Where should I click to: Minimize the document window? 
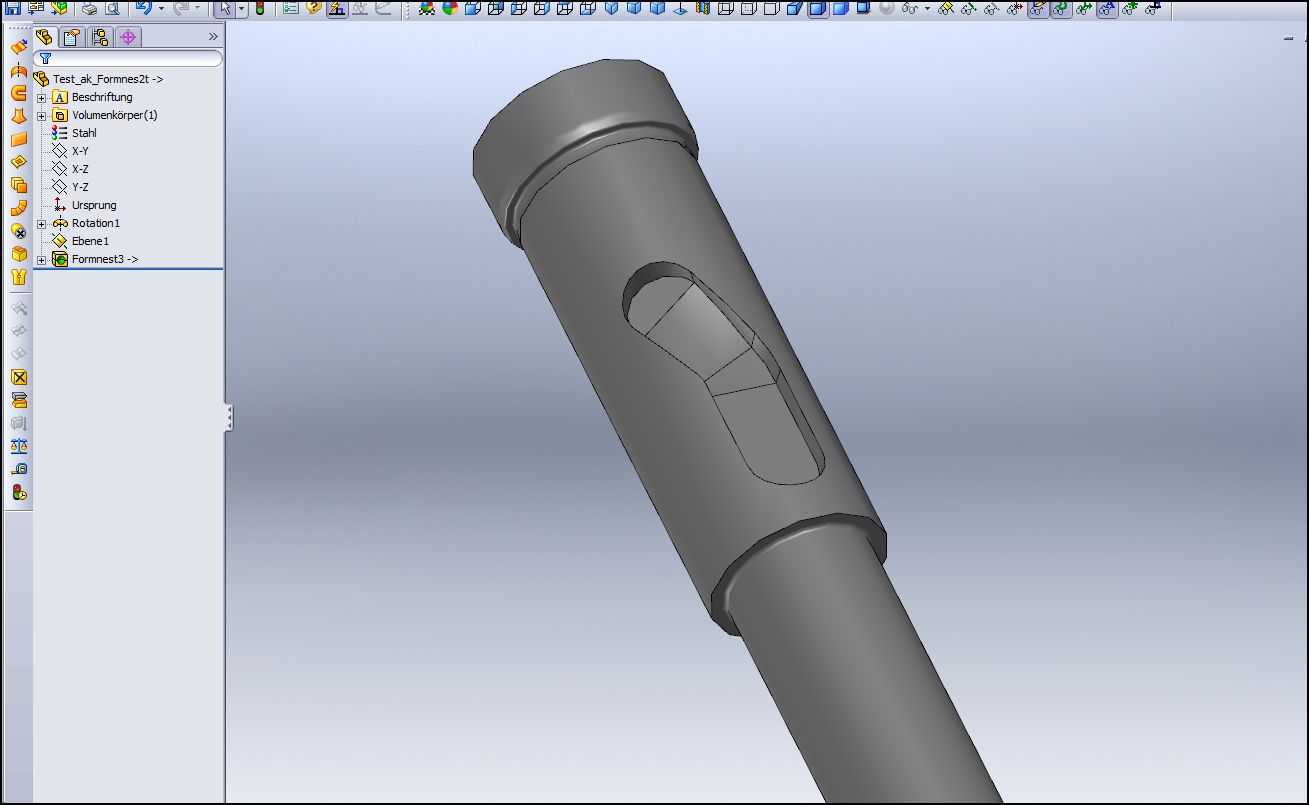(x=1289, y=38)
